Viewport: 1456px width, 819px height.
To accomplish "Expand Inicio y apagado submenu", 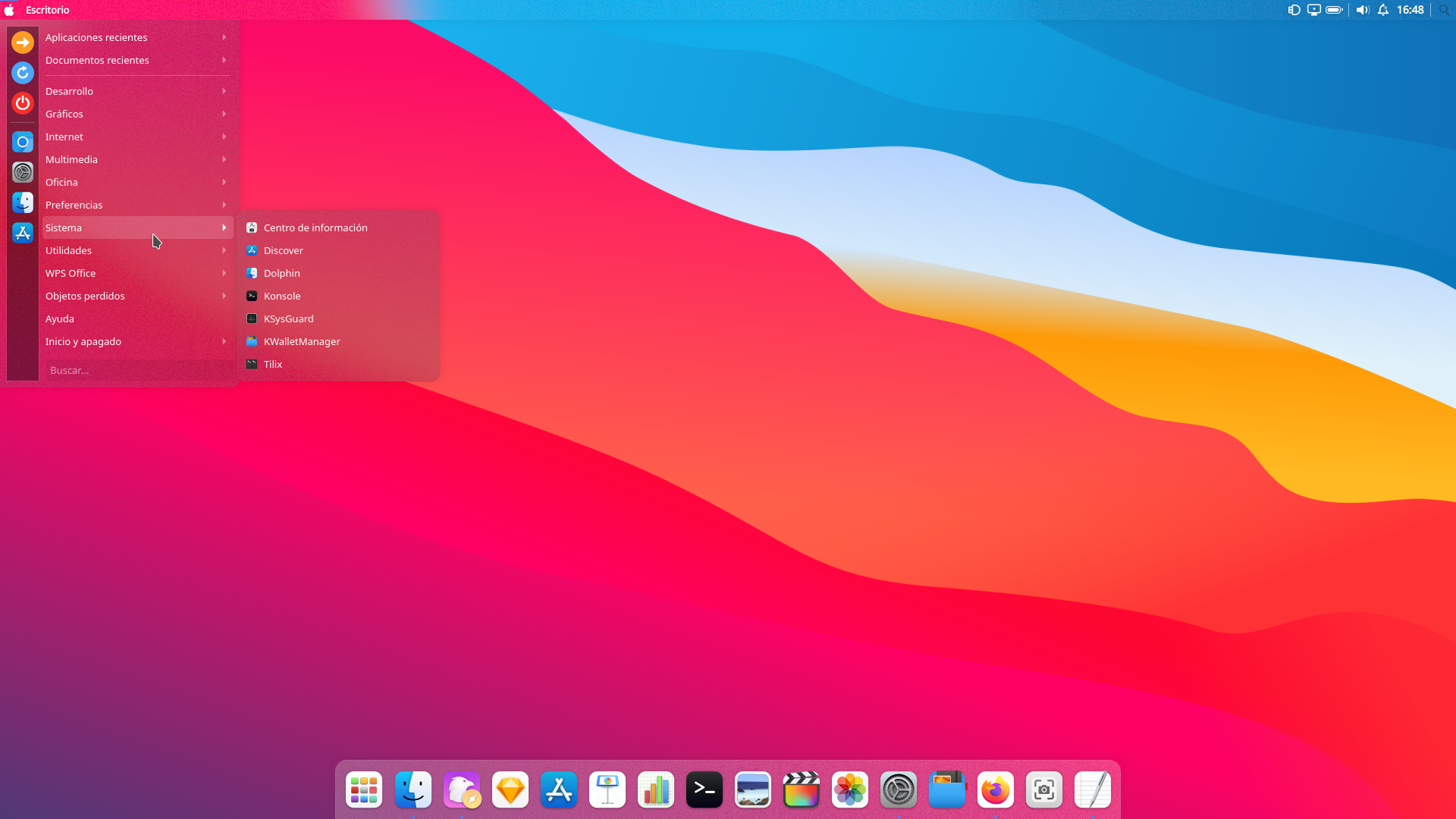I will (137, 341).
